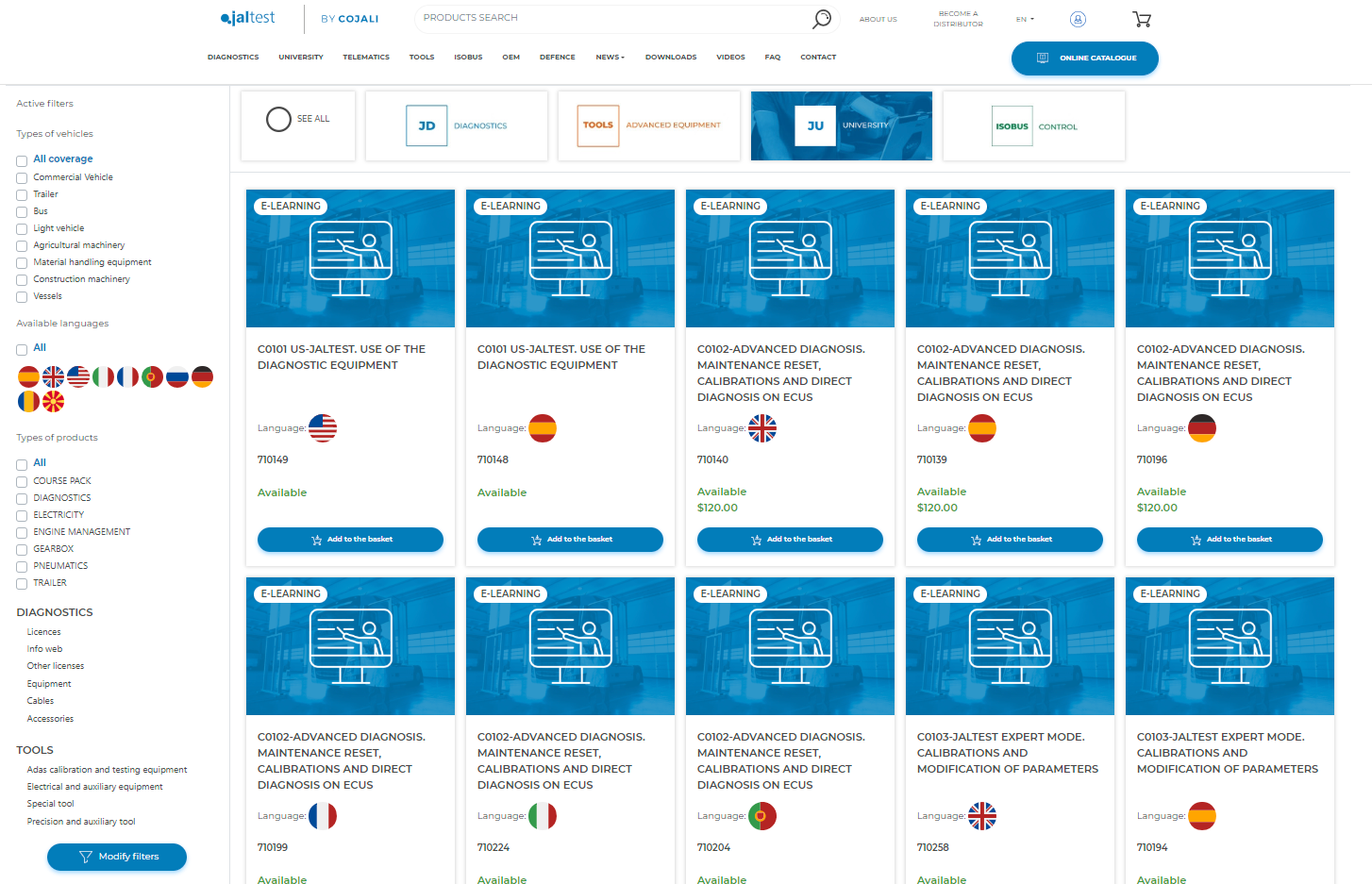The image size is (1372, 884).
Task: Check the GEARBOX checkbox
Action: point(22,550)
